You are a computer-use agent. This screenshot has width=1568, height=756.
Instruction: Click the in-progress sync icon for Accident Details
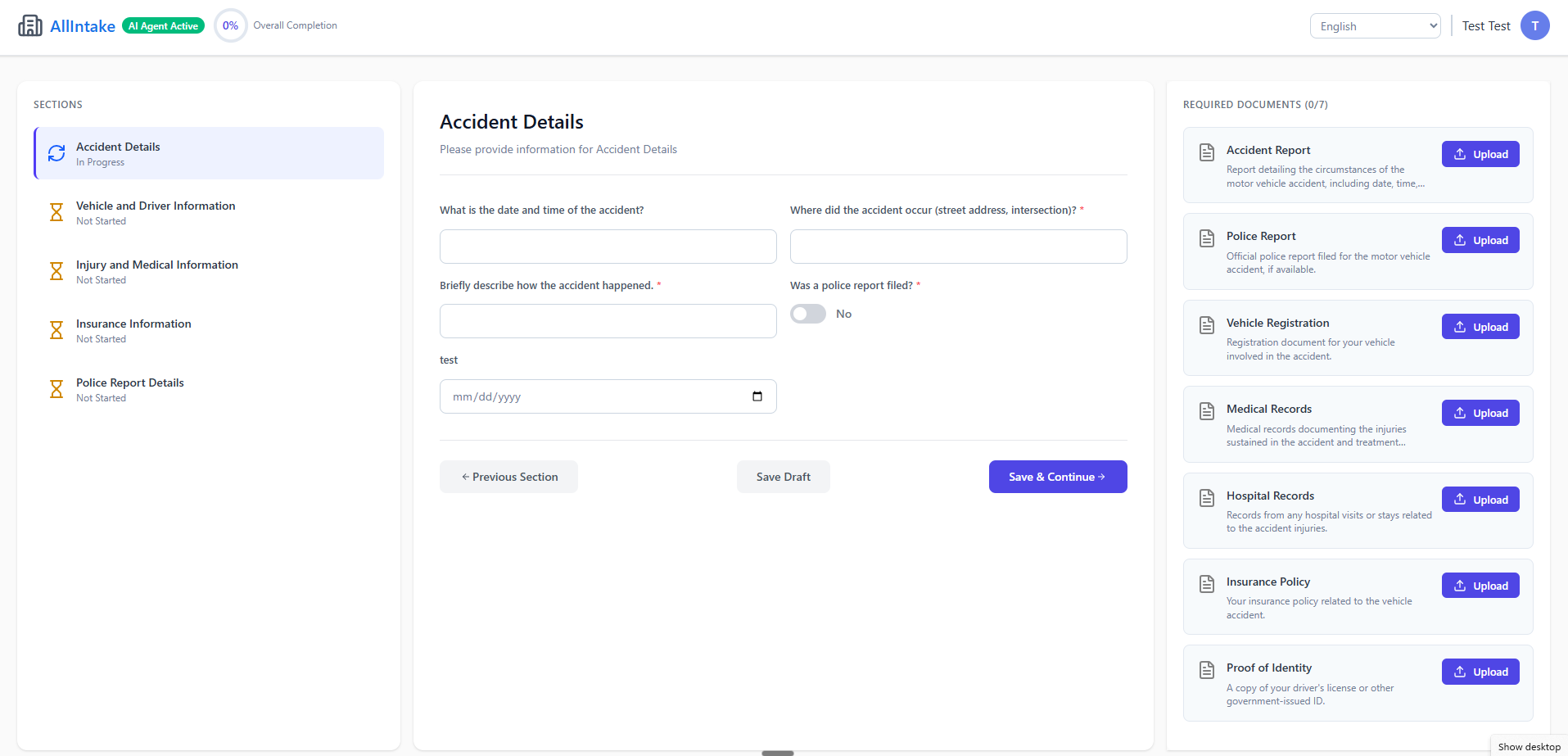[56, 153]
